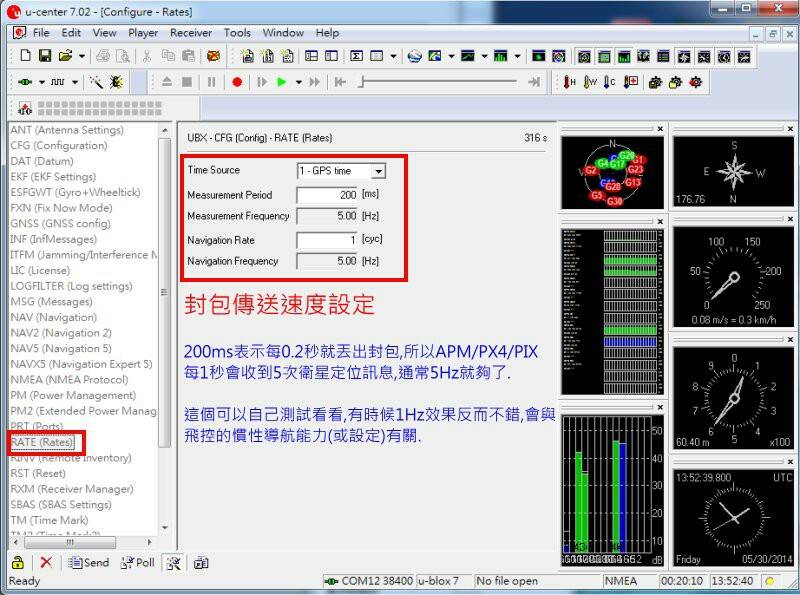Open the Receiver menu
The image size is (800, 595).
coord(190,32)
